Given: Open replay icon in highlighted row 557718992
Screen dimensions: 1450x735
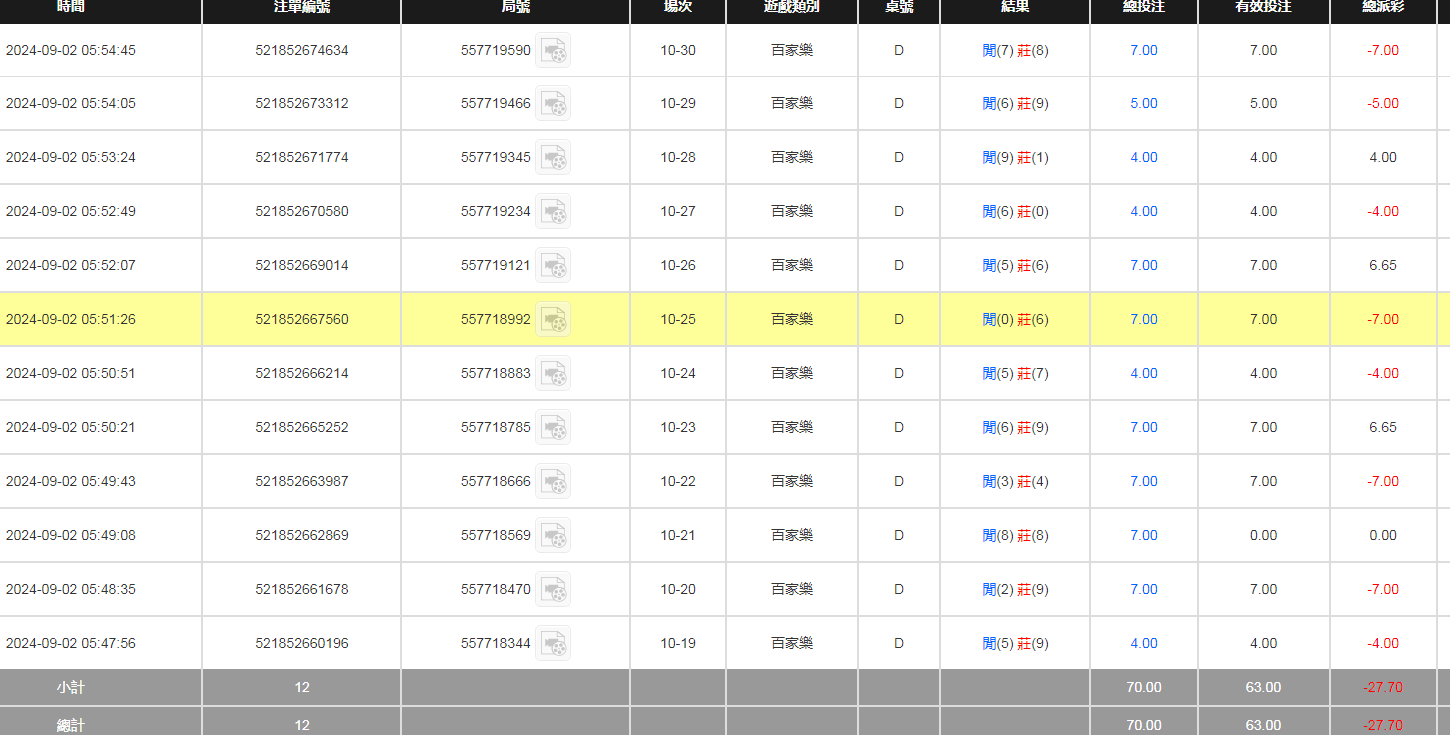Looking at the screenshot, I should tap(553, 320).
